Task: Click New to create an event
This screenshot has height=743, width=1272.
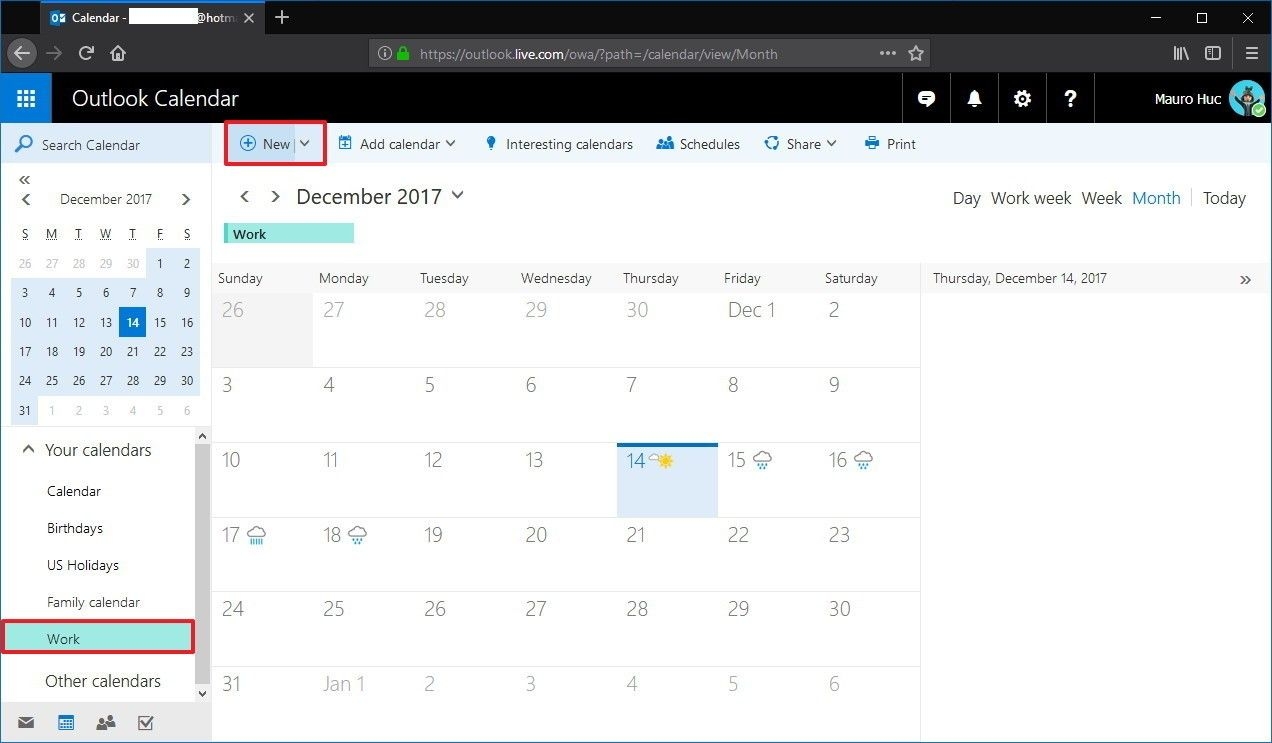Action: pyautogui.click(x=265, y=144)
